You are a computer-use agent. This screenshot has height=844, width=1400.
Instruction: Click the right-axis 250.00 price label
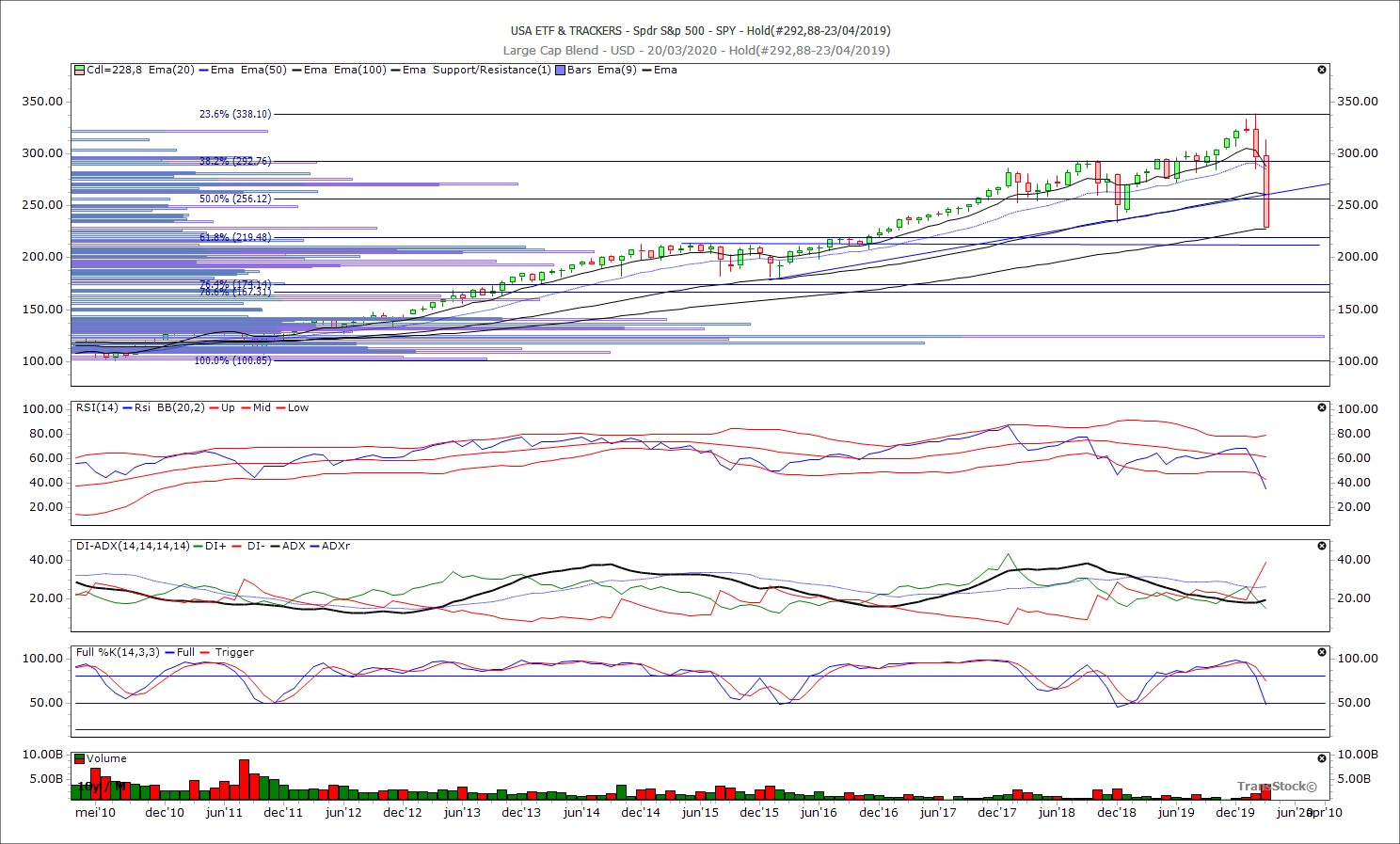[x=1358, y=205]
